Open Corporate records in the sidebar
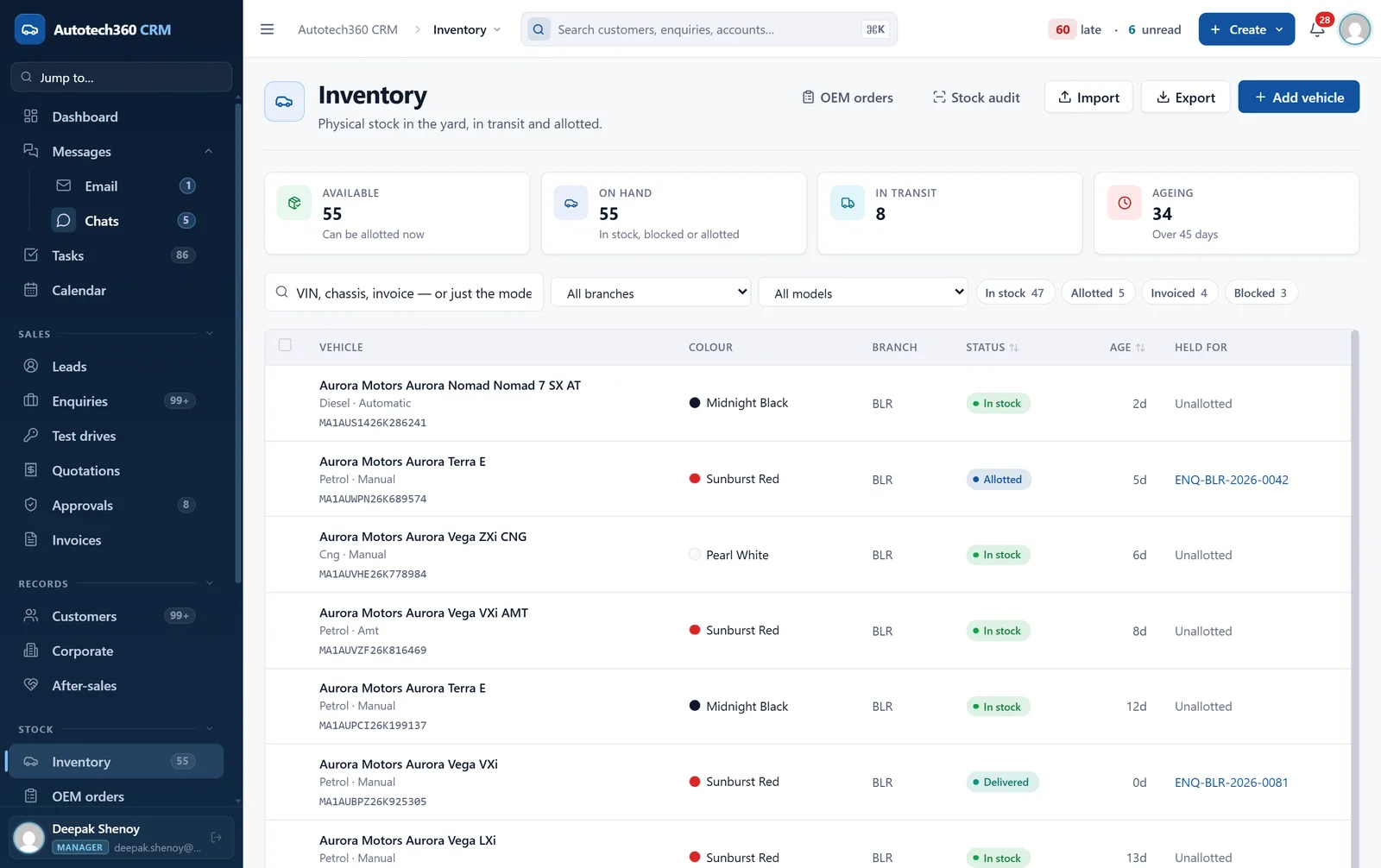1381x868 pixels. pos(117,651)
